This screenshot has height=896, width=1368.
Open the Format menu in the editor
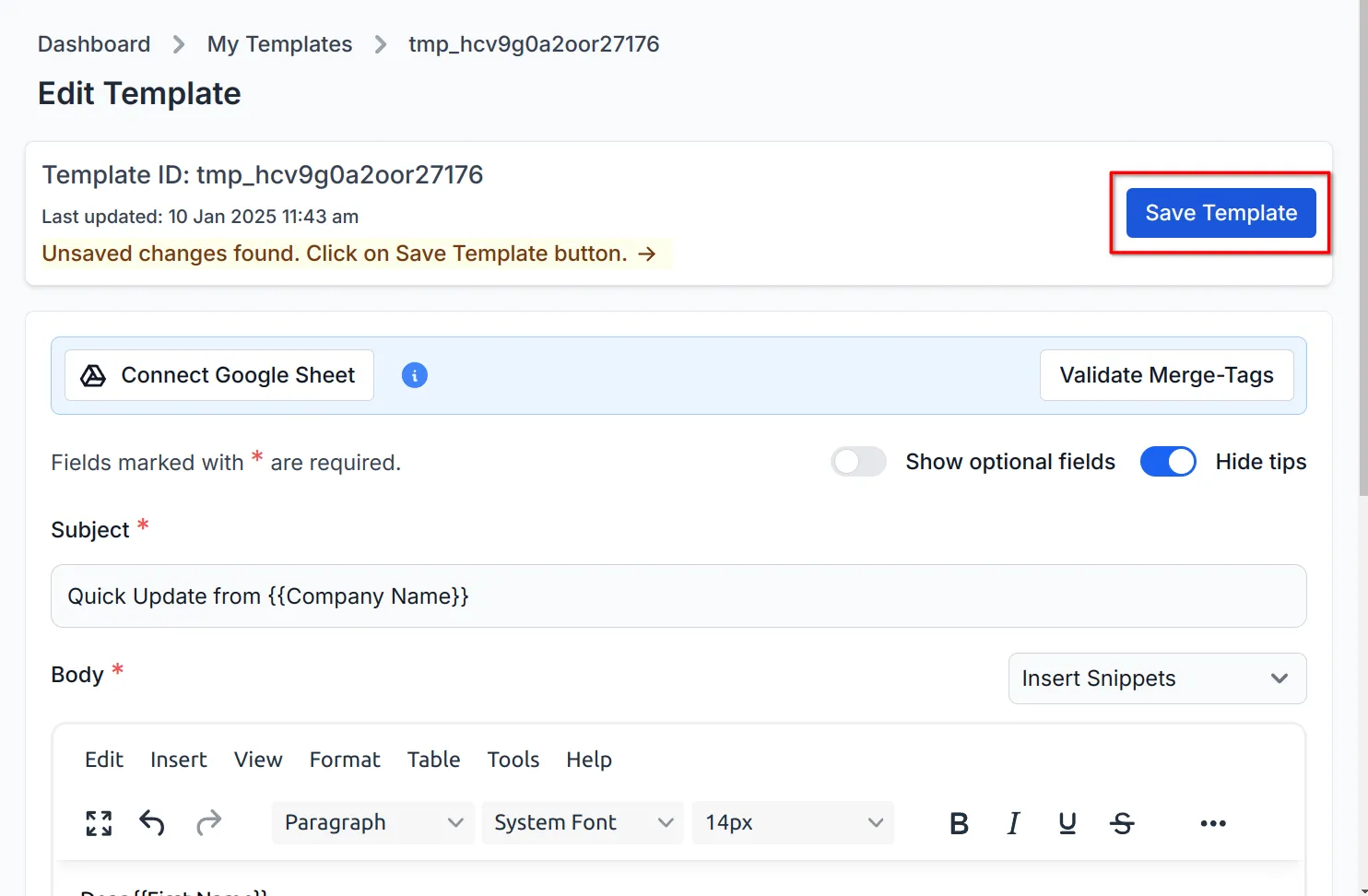coord(345,760)
